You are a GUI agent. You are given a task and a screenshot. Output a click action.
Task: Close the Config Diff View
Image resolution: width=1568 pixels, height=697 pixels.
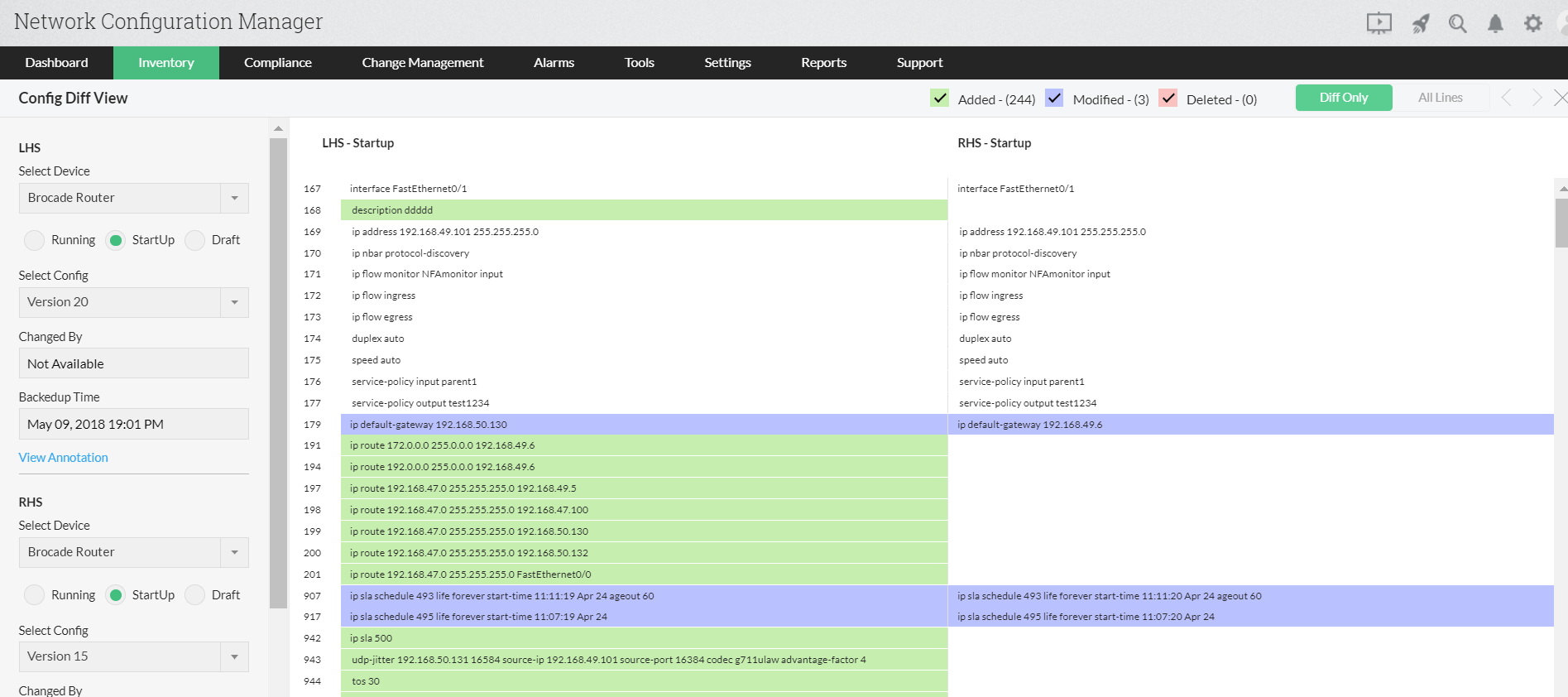tap(1561, 98)
